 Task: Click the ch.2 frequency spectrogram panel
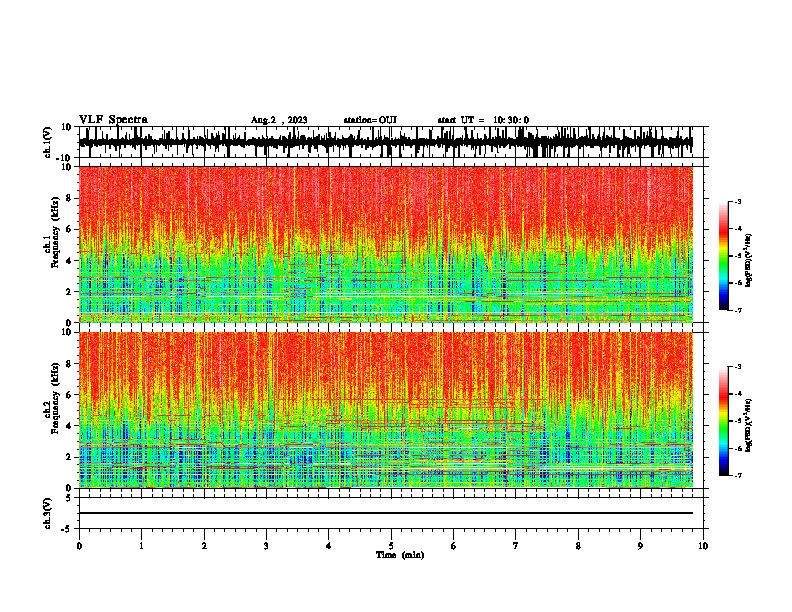tap(386, 410)
